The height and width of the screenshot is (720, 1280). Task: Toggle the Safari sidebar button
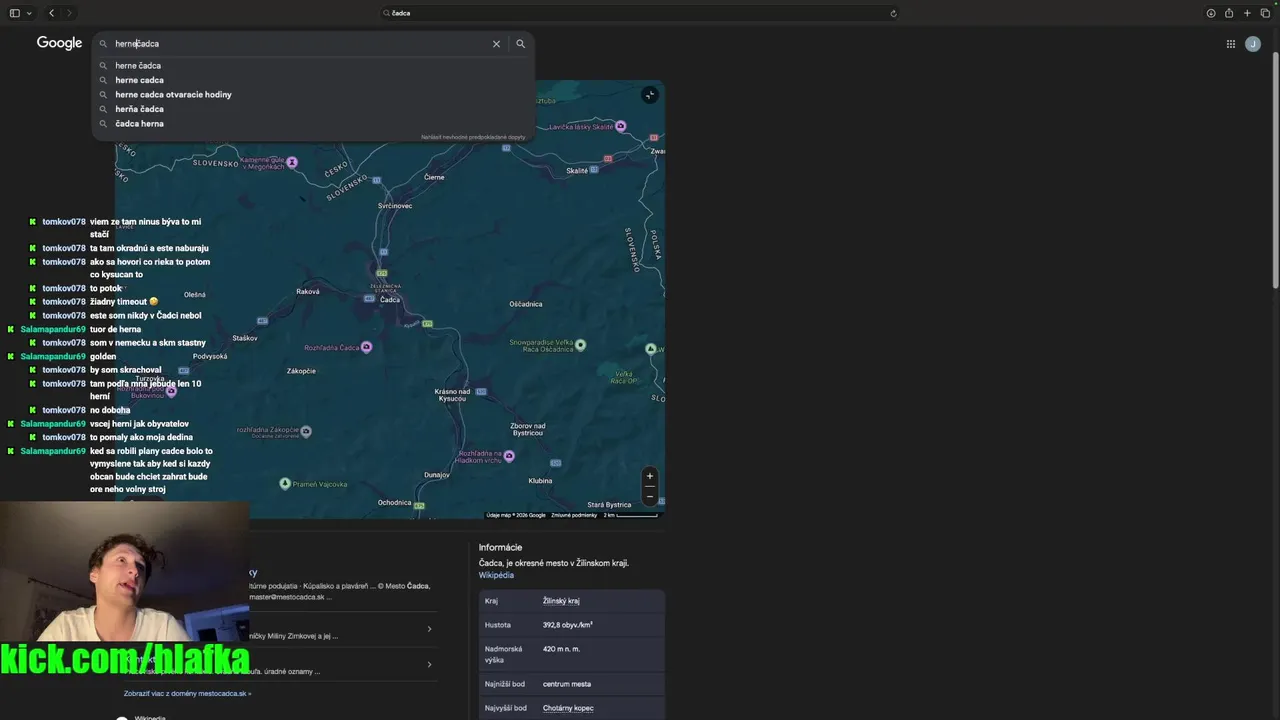click(14, 13)
